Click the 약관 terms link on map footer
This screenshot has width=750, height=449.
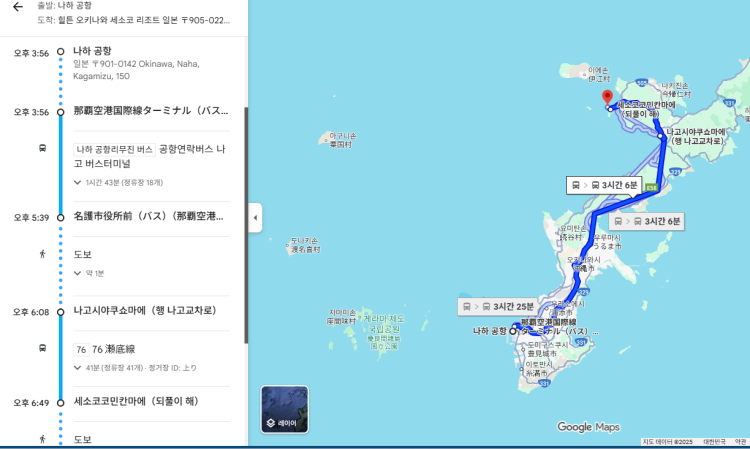point(740,442)
